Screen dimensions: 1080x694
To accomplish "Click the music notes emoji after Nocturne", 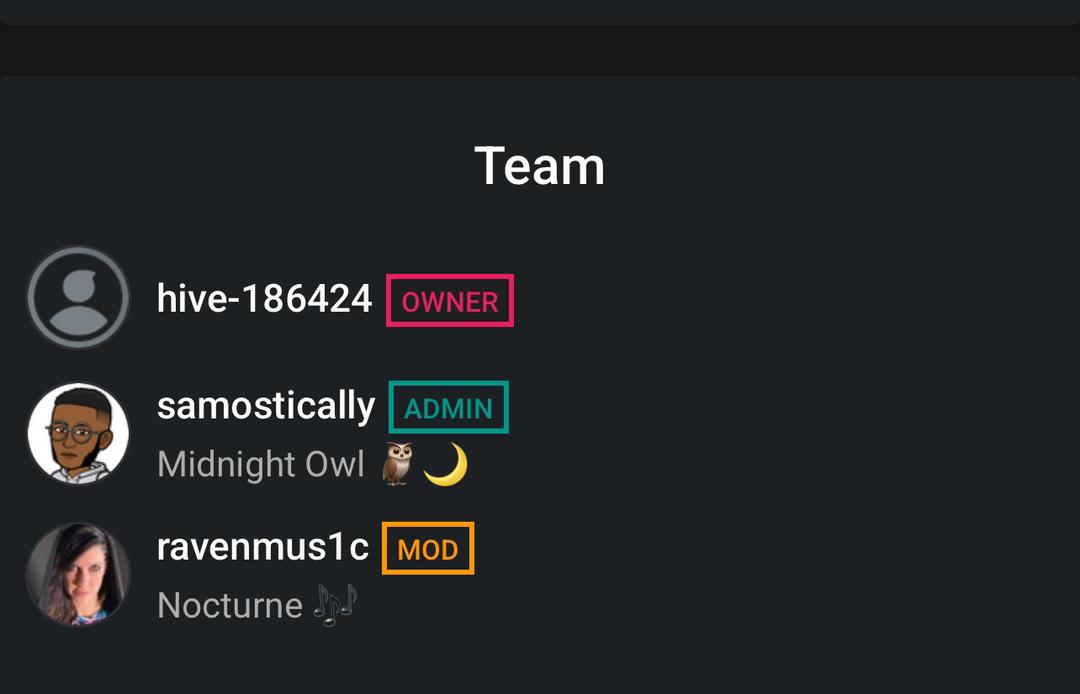I will [335, 605].
